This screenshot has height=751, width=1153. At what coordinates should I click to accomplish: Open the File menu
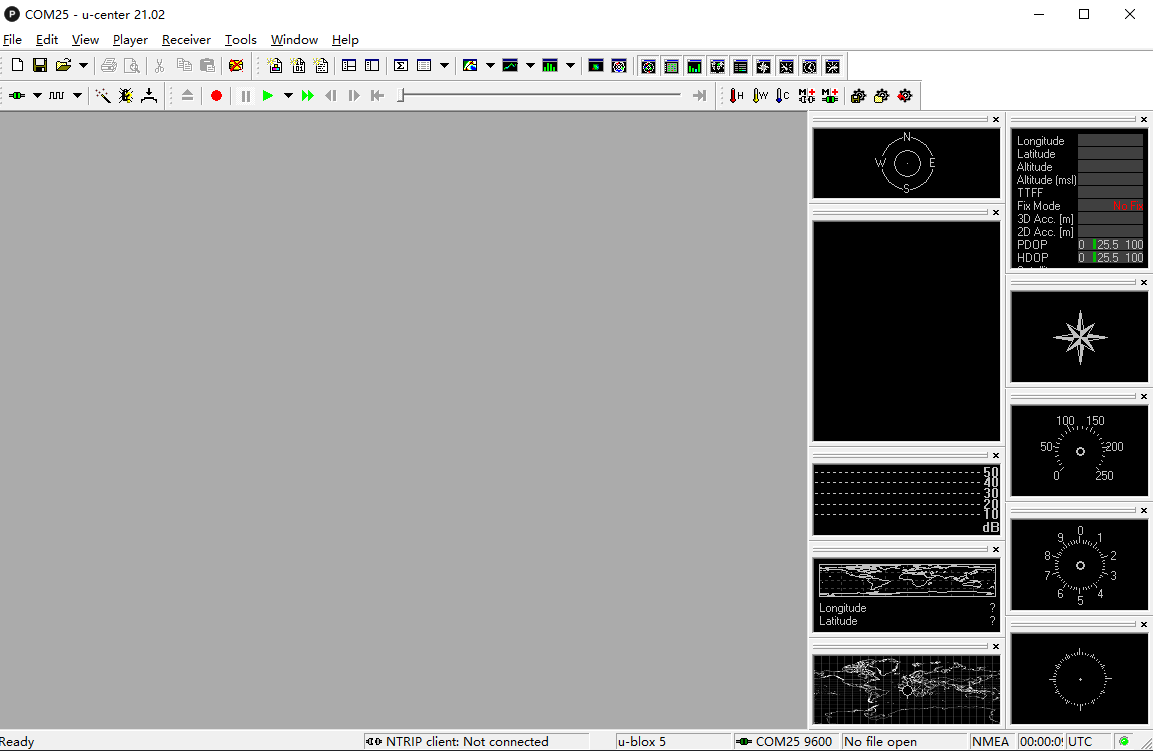click(x=13, y=40)
